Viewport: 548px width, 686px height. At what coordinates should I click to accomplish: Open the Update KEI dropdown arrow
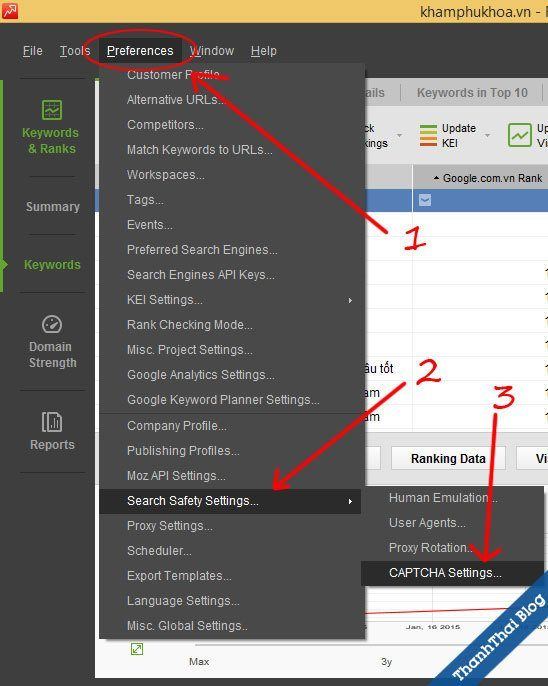point(487,136)
